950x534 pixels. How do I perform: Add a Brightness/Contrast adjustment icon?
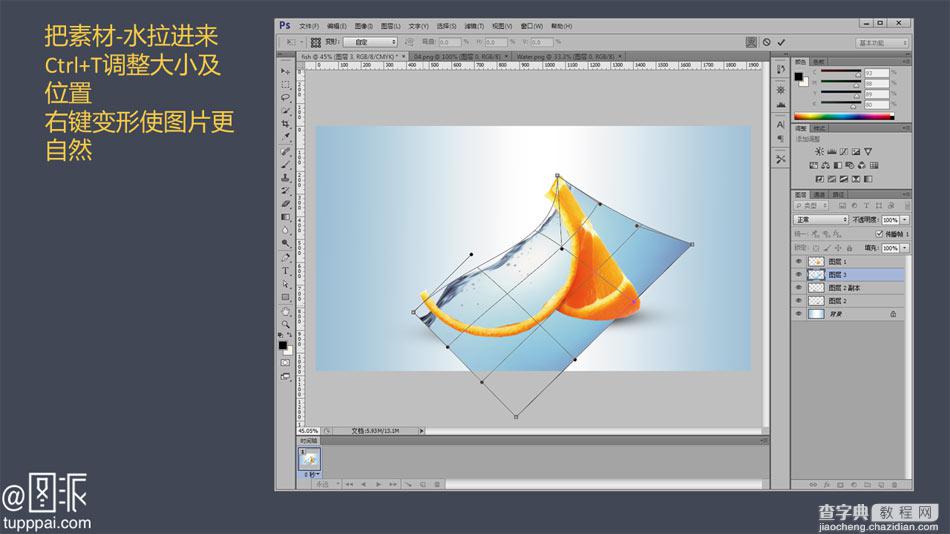[819, 152]
